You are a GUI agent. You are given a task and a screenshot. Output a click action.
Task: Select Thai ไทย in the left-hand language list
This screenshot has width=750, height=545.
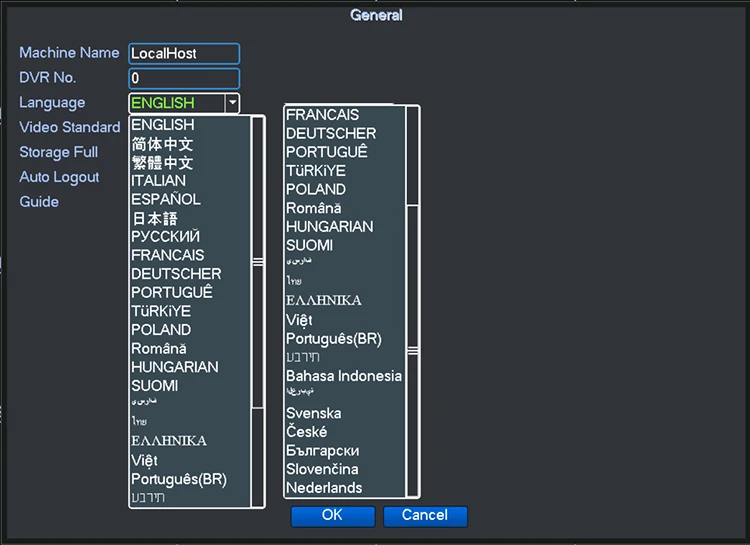(x=190, y=421)
